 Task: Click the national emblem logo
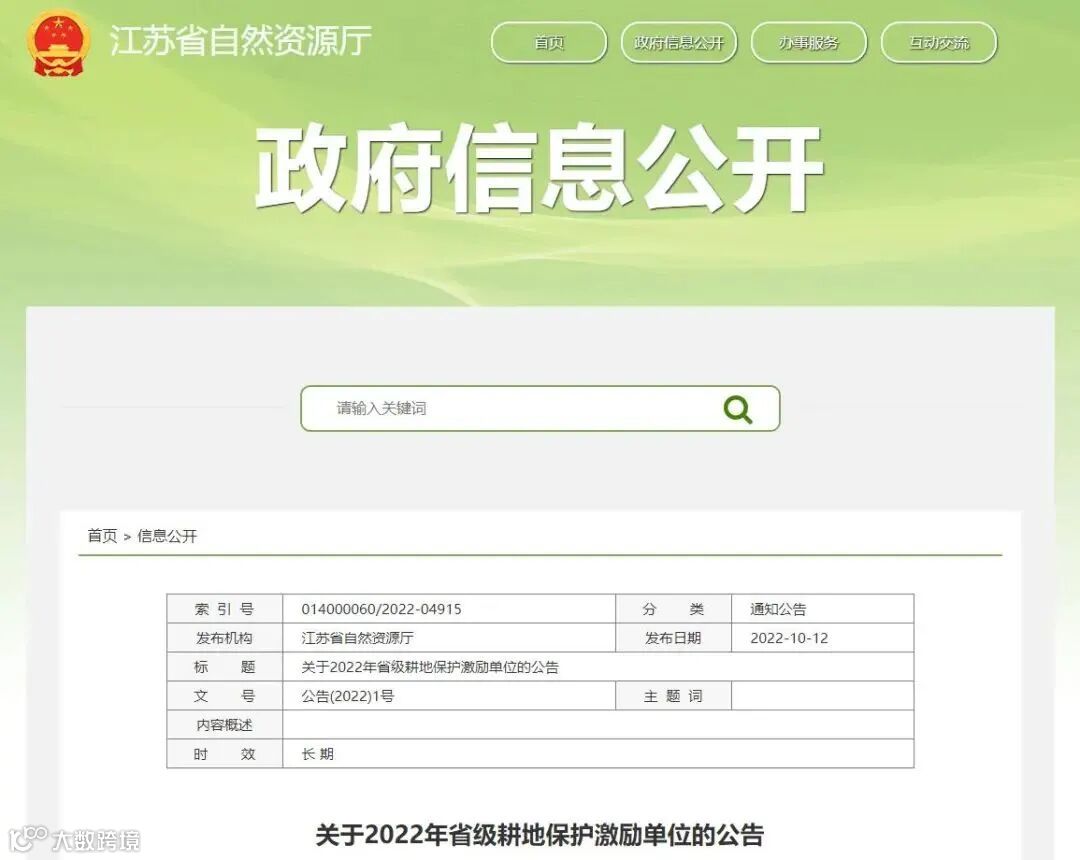pos(59,43)
